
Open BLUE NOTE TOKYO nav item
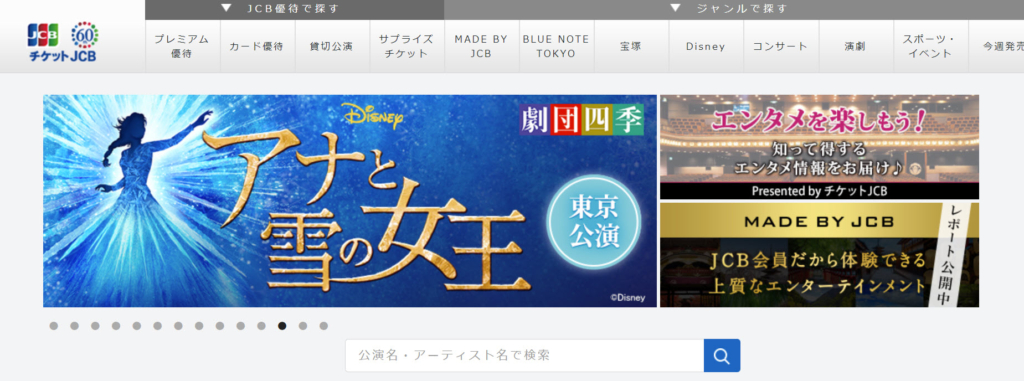point(556,46)
